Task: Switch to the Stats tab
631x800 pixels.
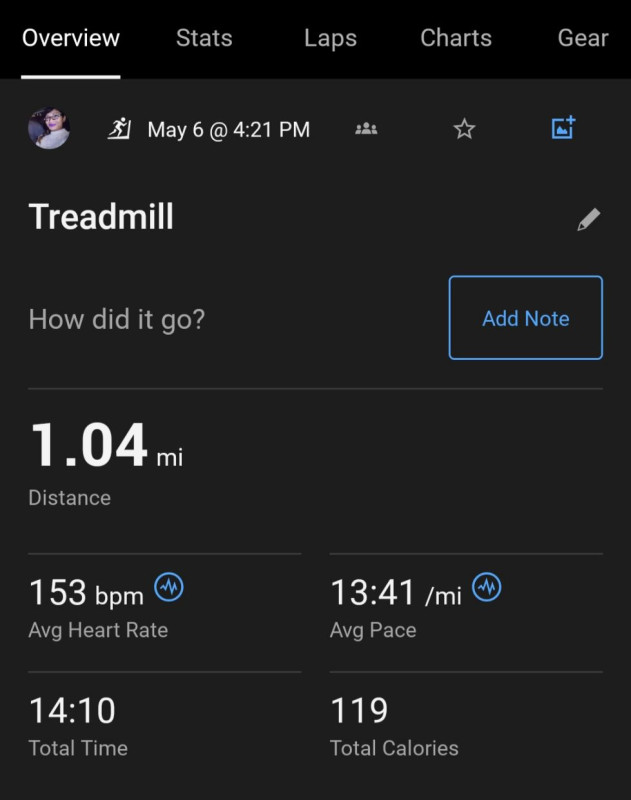Action: (x=204, y=38)
